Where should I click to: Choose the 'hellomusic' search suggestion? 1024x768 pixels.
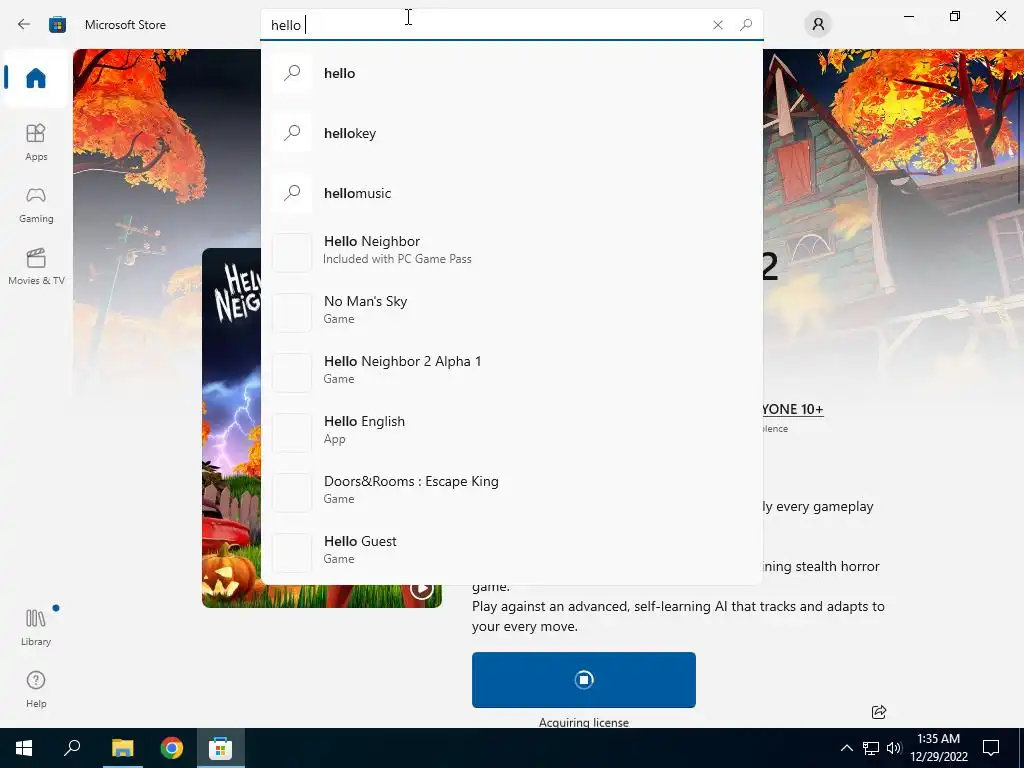[511, 193]
